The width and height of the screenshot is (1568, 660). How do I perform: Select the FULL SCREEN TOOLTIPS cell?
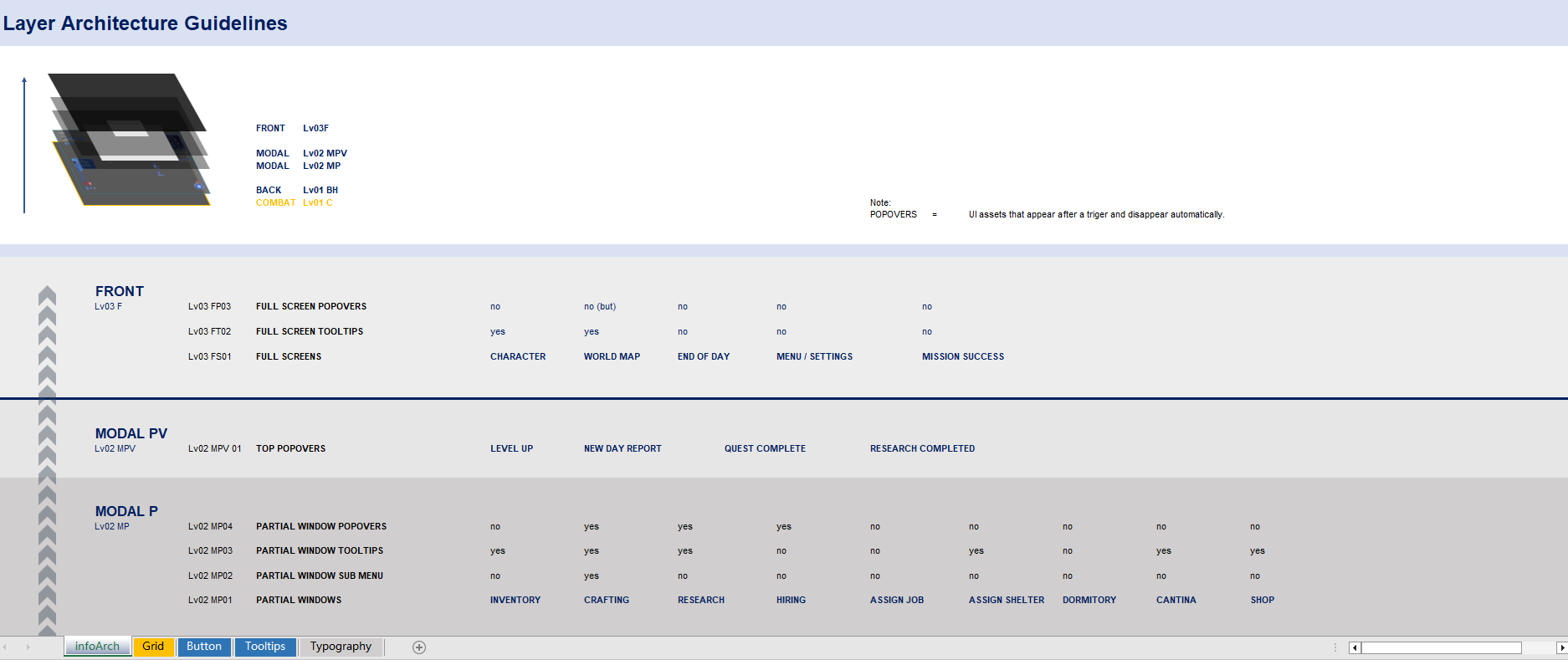[x=310, y=332]
